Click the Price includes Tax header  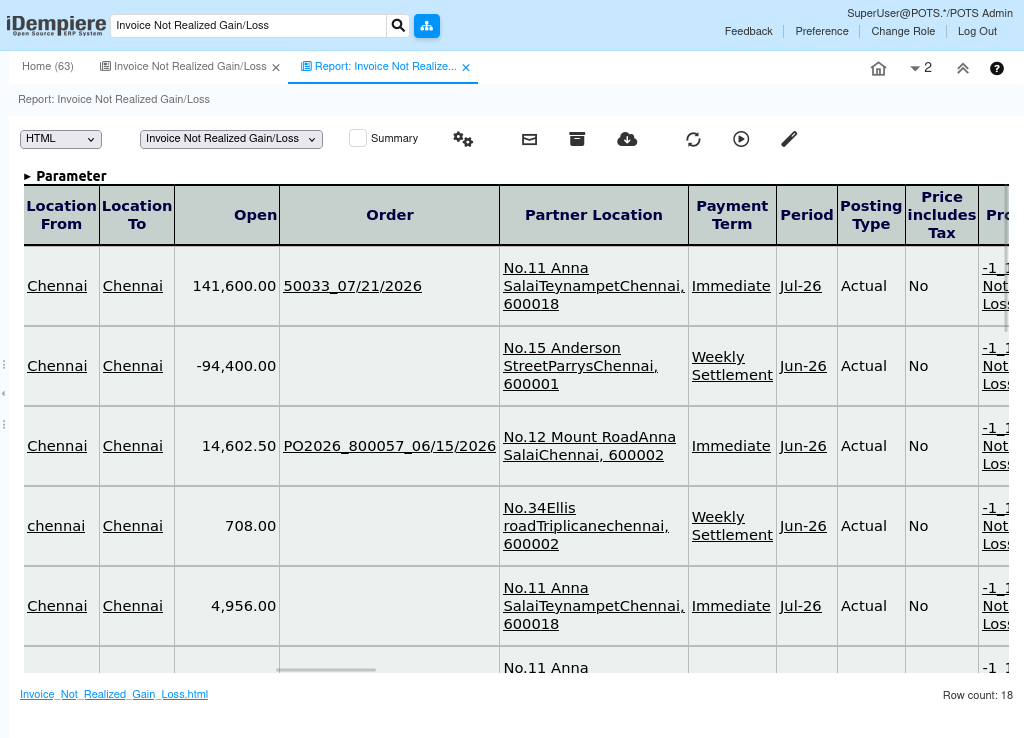pos(942,215)
